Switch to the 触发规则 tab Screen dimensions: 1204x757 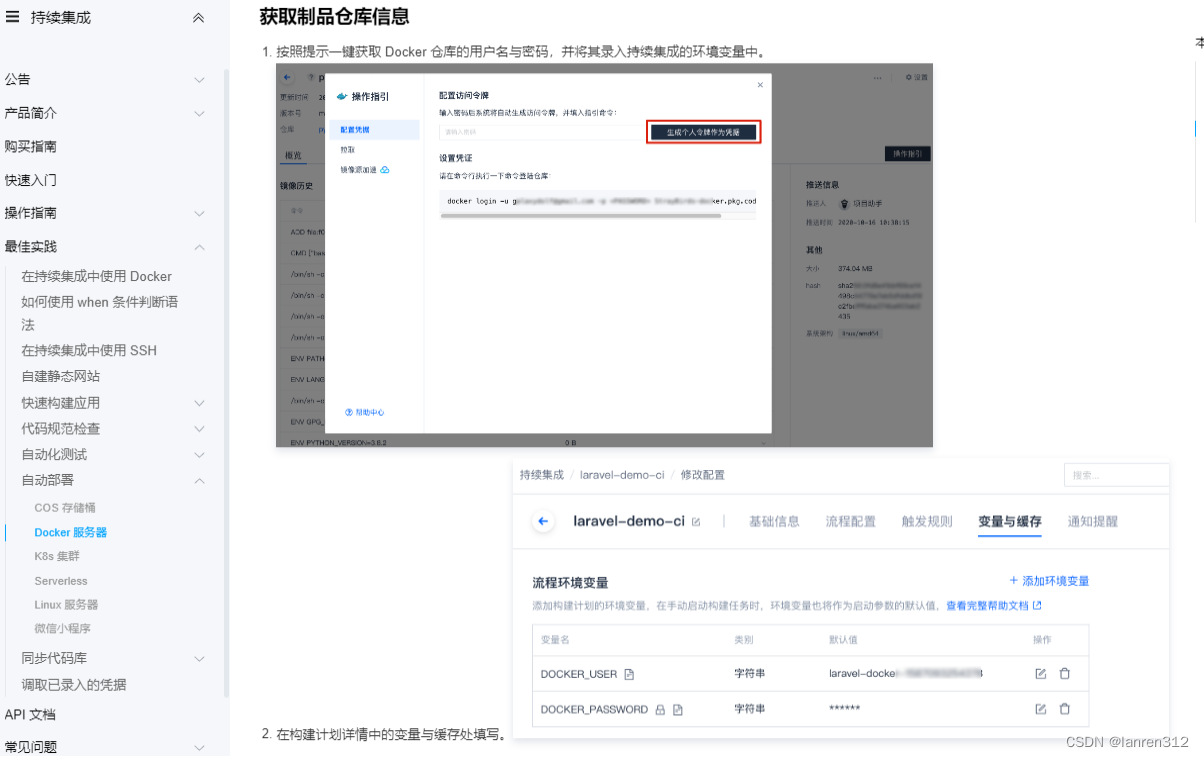pos(927,521)
